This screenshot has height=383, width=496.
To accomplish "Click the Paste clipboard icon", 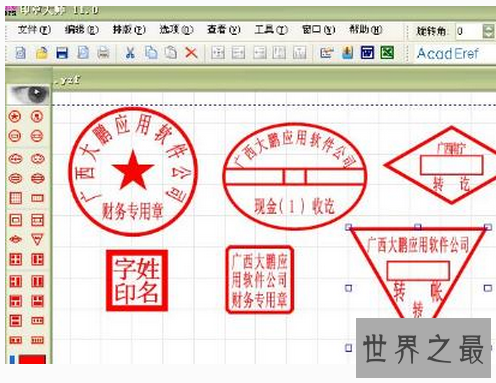I will coord(171,53).
